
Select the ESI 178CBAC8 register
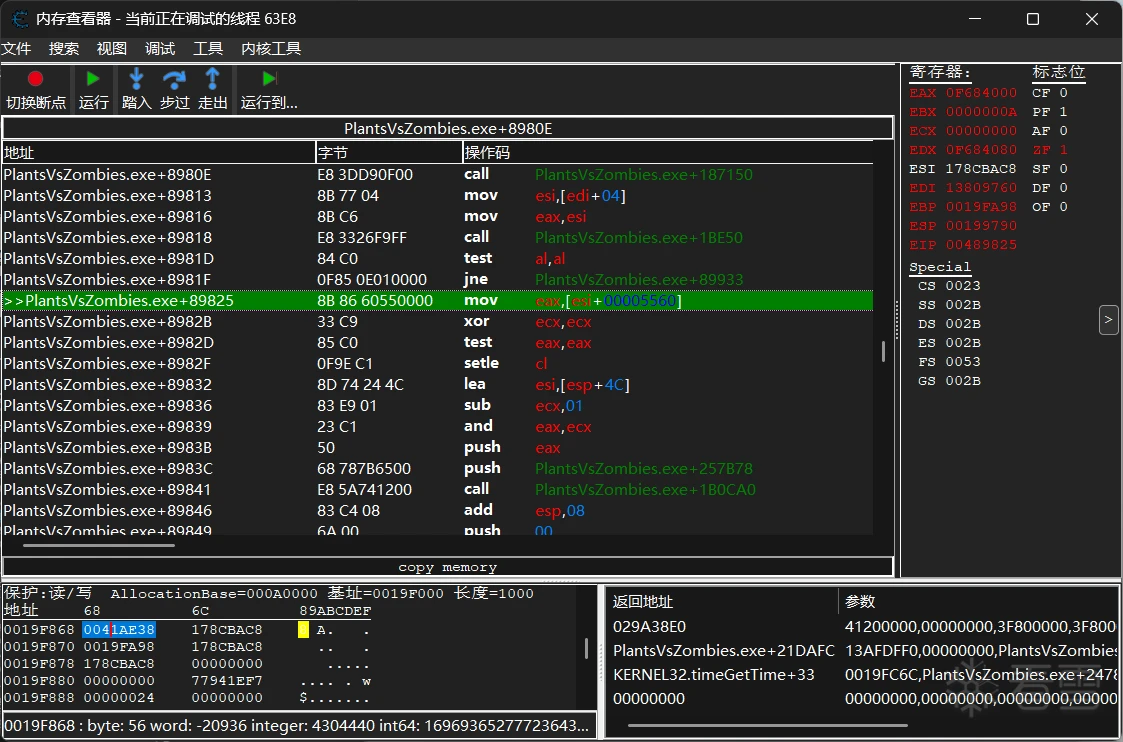963,169
